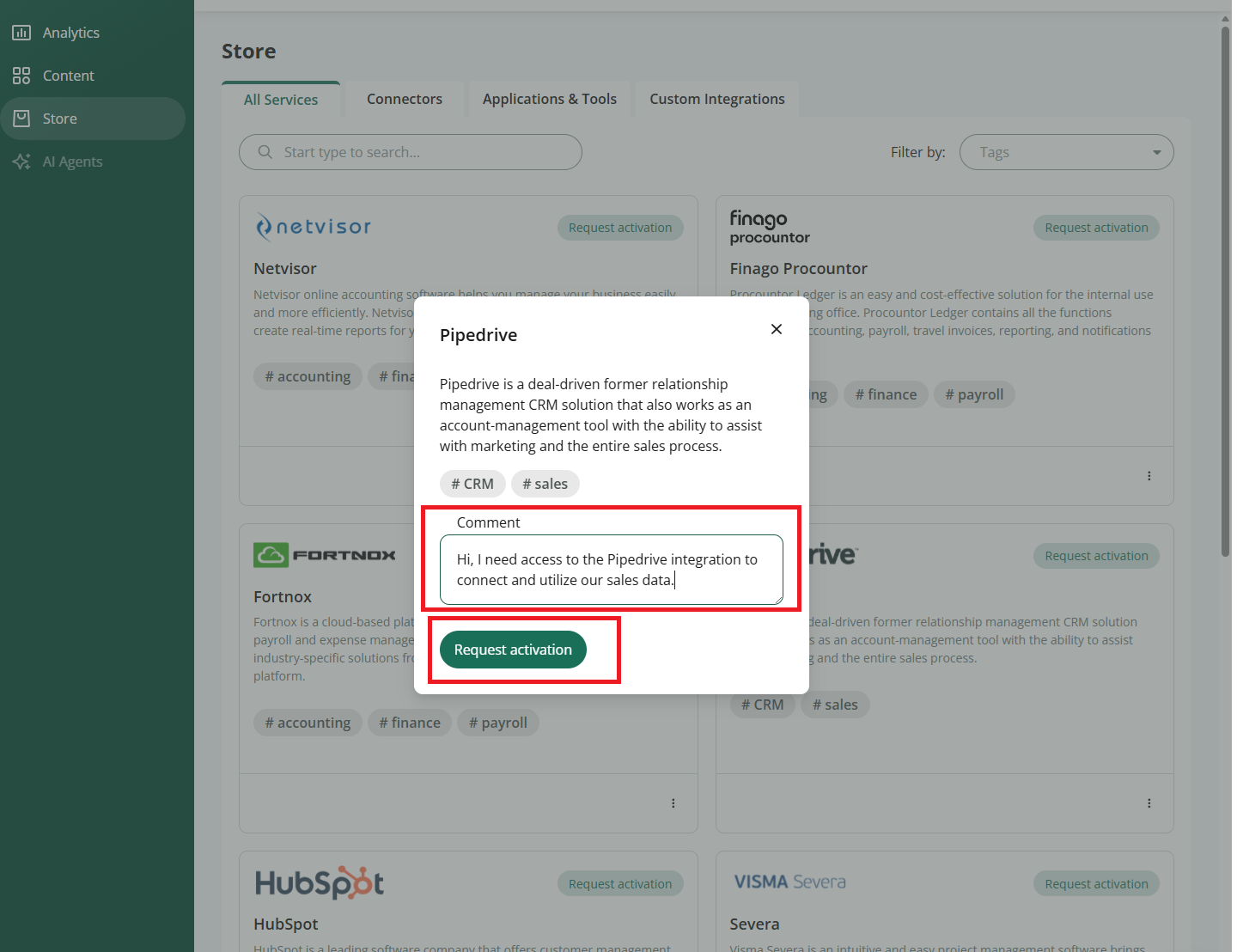Open Fortnox card three-dot menu
The width and height of the screenshot is (1243, 952).
(x=673, y=803)
